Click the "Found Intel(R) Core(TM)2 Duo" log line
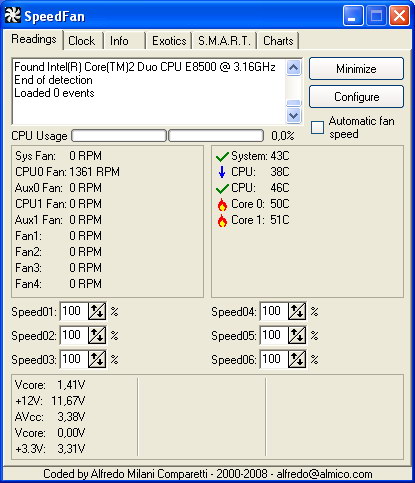The height and width of the screenshot is (483, 415). (145, 67)
